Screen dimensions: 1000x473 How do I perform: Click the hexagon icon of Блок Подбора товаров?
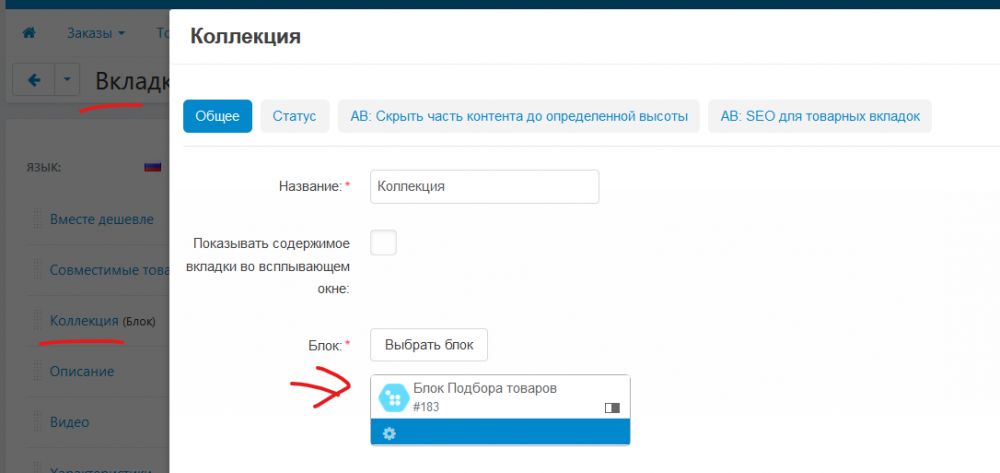point(394,398)
